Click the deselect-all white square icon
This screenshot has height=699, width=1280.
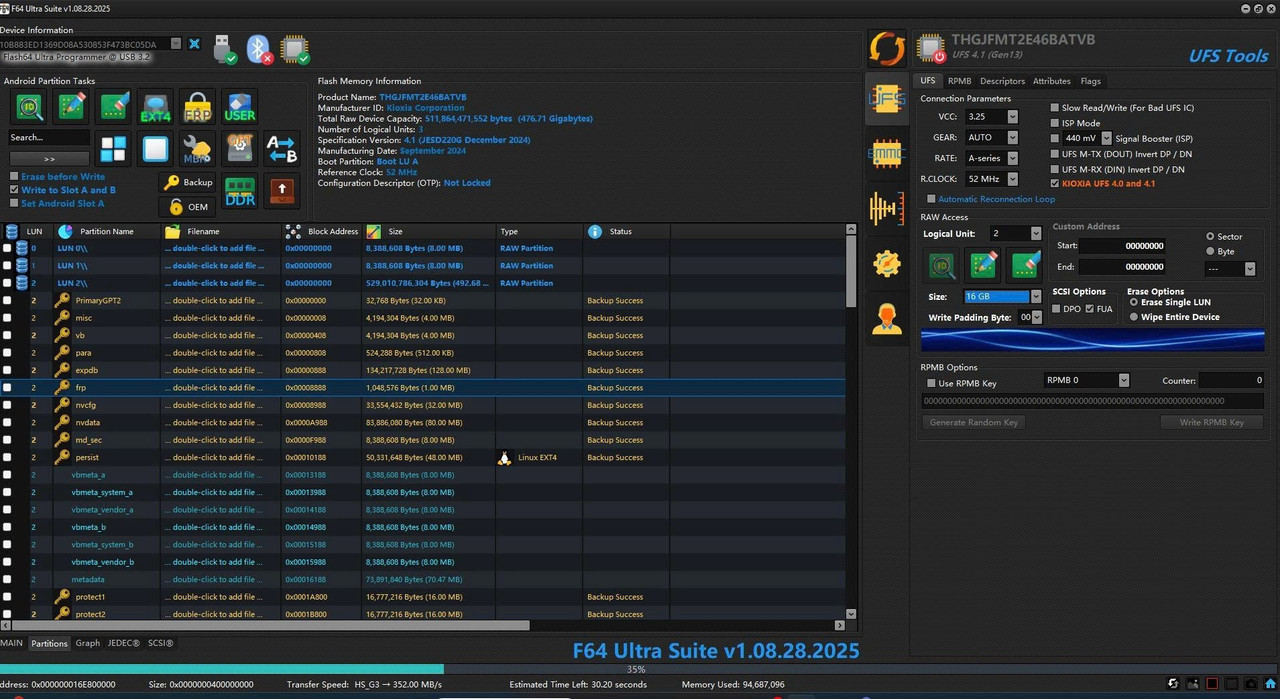[156, 149]
